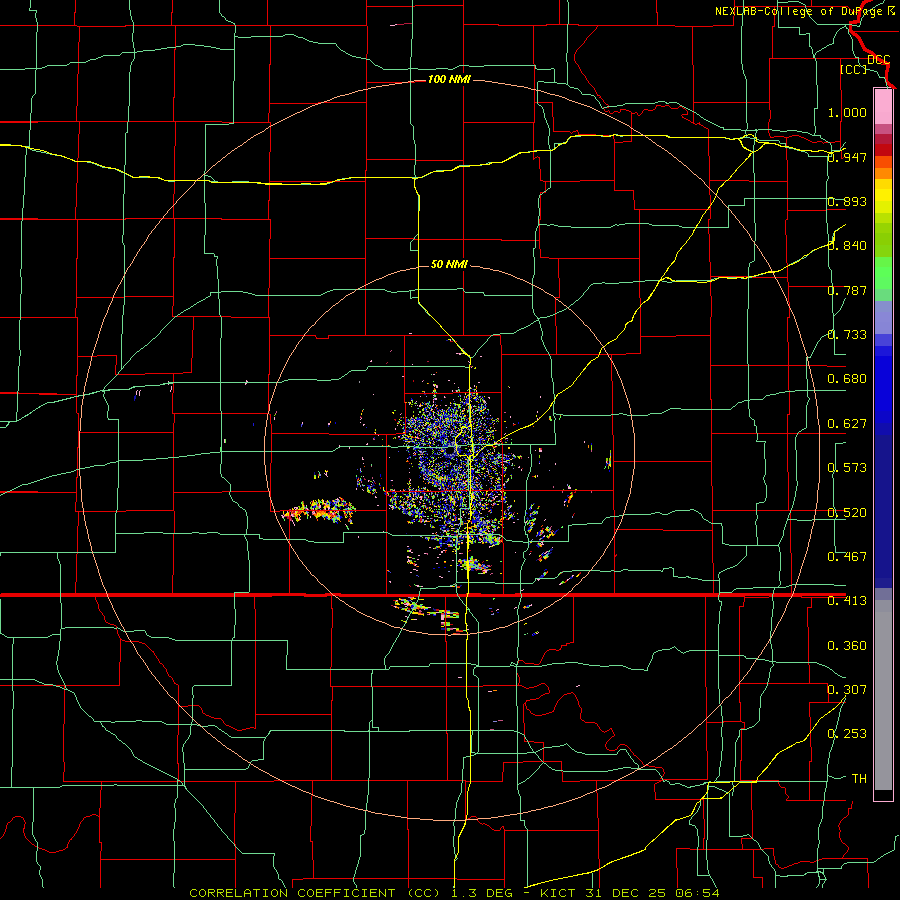Click the 0.840 legend value
Screen dimensions: 900x900
point(847,246)
